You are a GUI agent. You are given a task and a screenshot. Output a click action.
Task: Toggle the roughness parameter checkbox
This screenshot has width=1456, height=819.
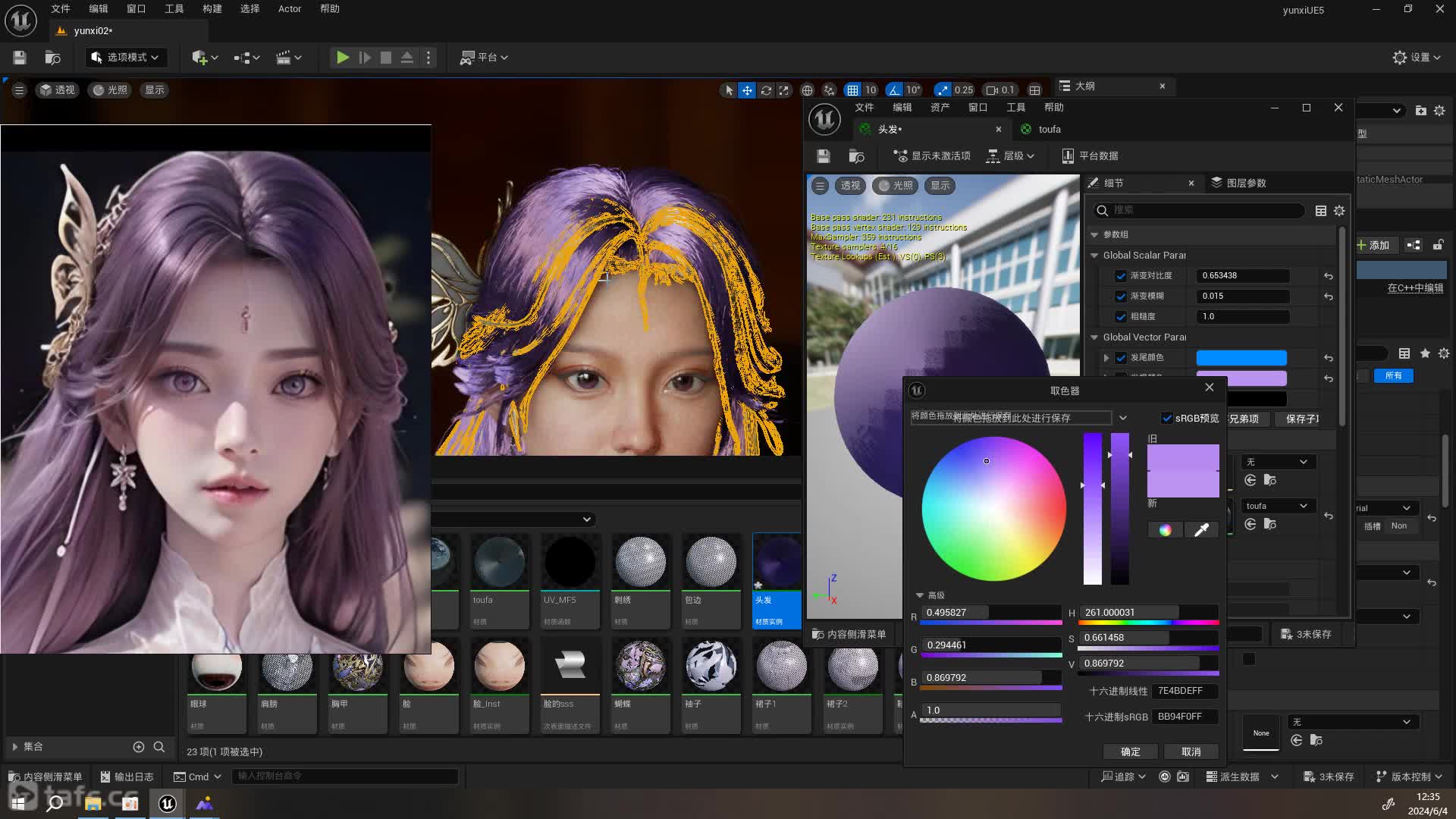pyautogui.click(x=1121, y=317)
